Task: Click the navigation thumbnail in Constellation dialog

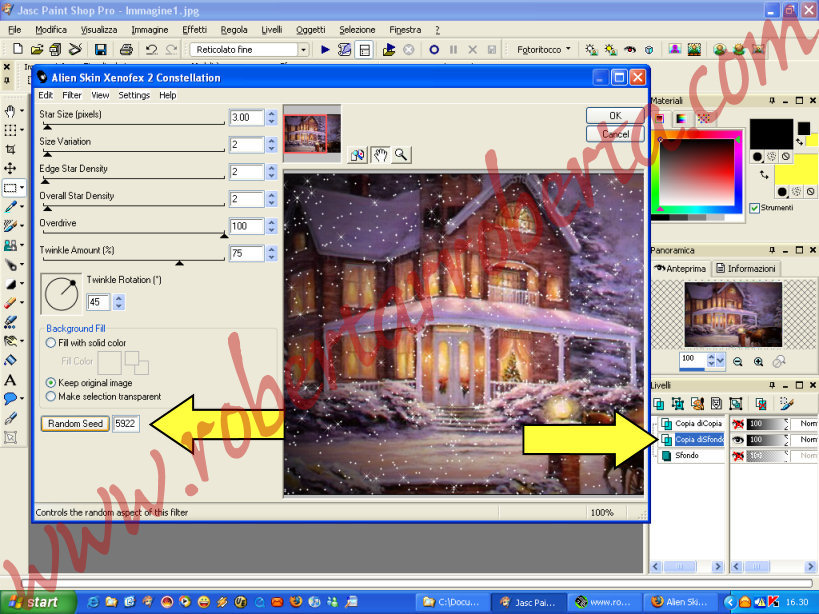Action: pyautogui.click(x=312, y=133)
